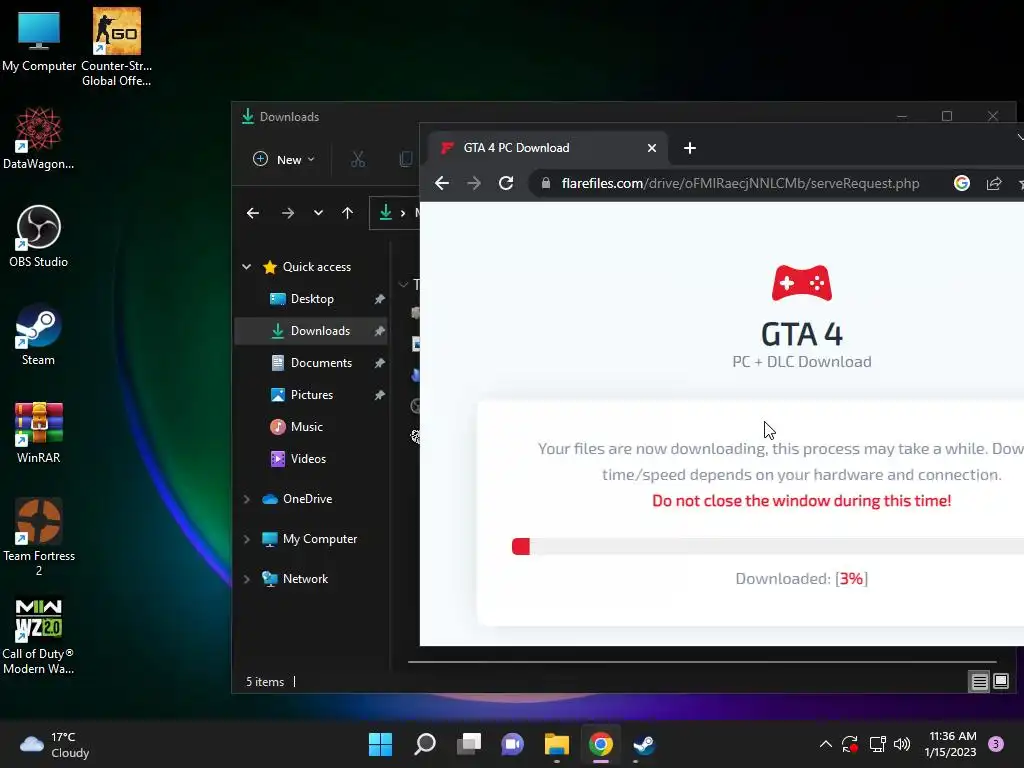Unpin Pictures using its pin icon
Screen dimensions: 1024x768
[379, 395]
